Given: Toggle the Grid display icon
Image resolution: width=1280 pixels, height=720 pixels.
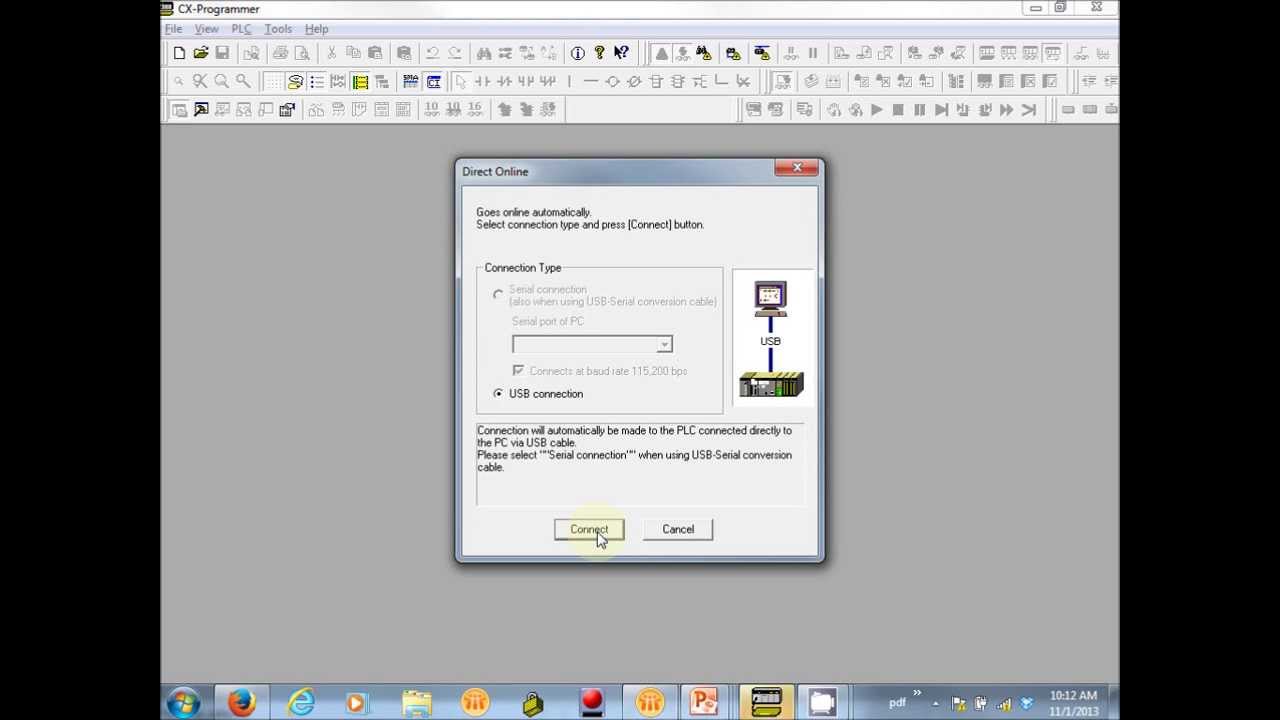Looking at the screenshot, I should click(273, 81).
